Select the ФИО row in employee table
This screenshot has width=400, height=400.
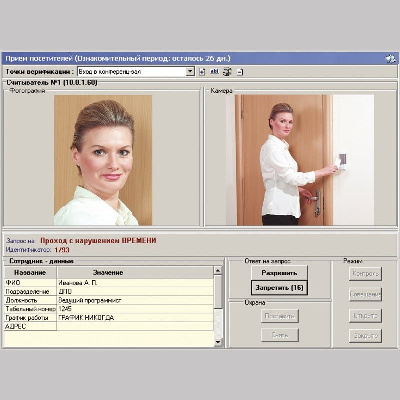(109, 283)
